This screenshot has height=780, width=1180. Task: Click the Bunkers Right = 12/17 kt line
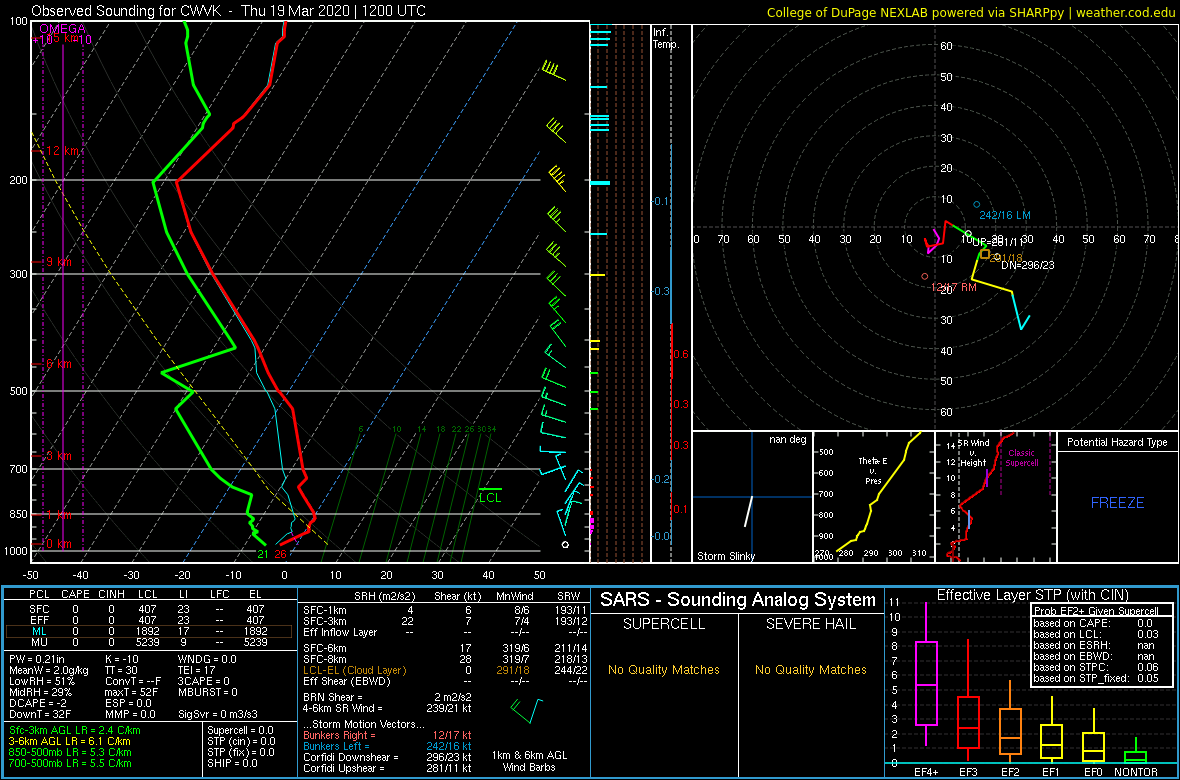coord(387,735)
